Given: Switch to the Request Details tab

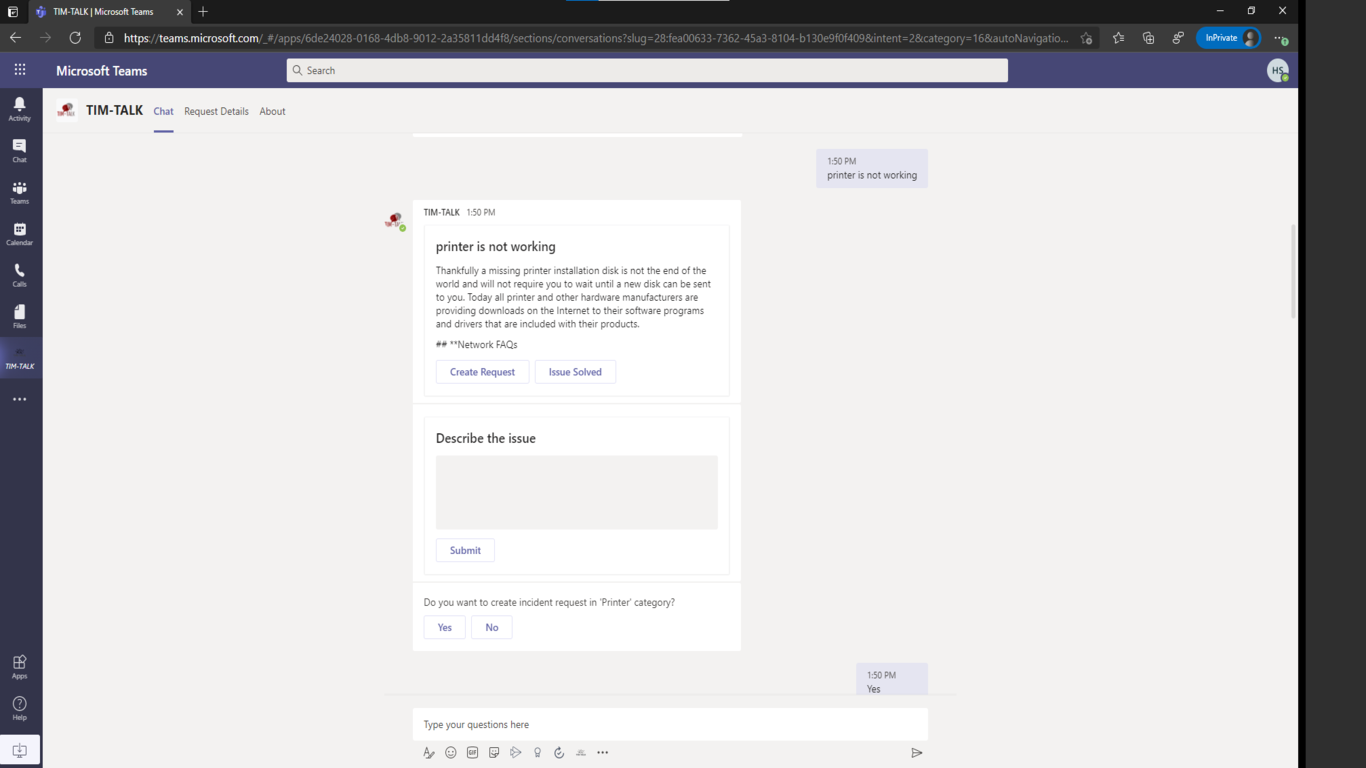Looking at the screenshot, I should tap(216, 111).
